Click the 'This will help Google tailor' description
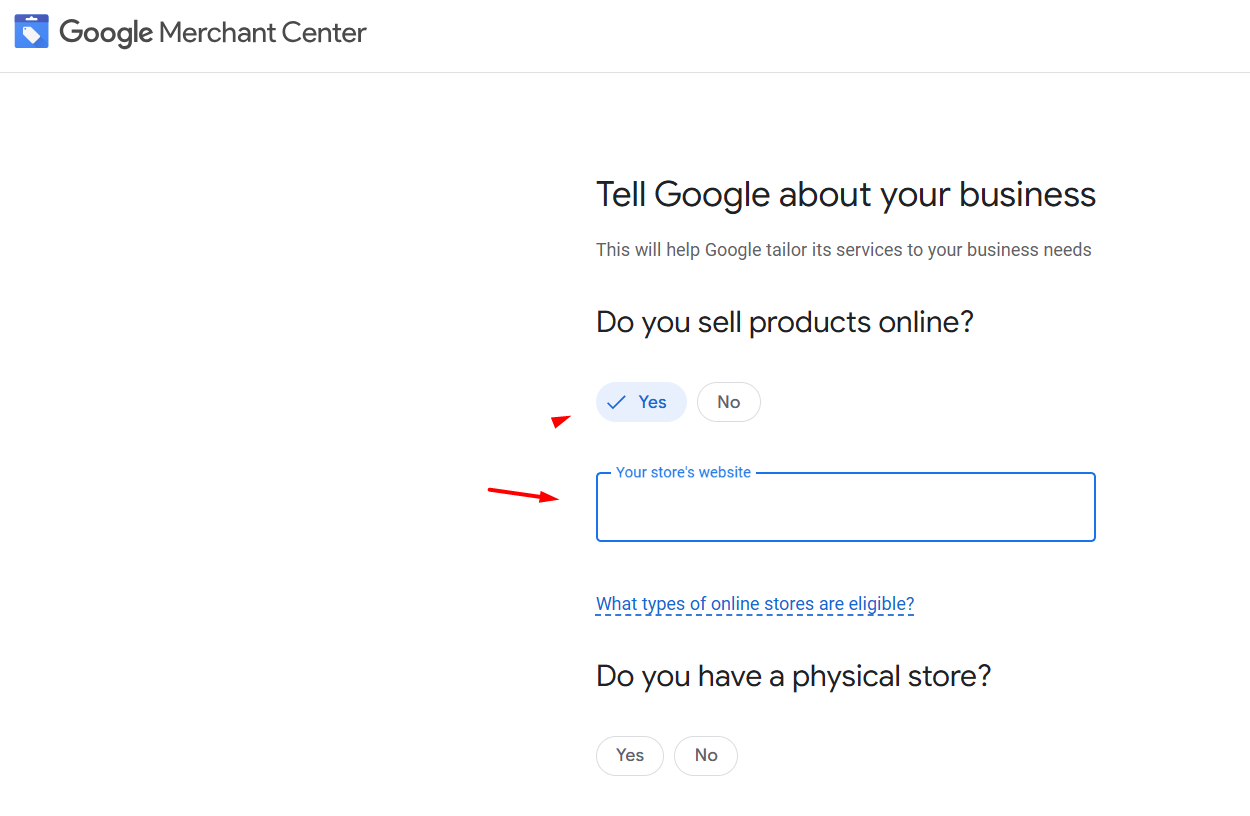The width and height of the screenshot is (1250, 816). pyautogui.click(x=844, y=250)
